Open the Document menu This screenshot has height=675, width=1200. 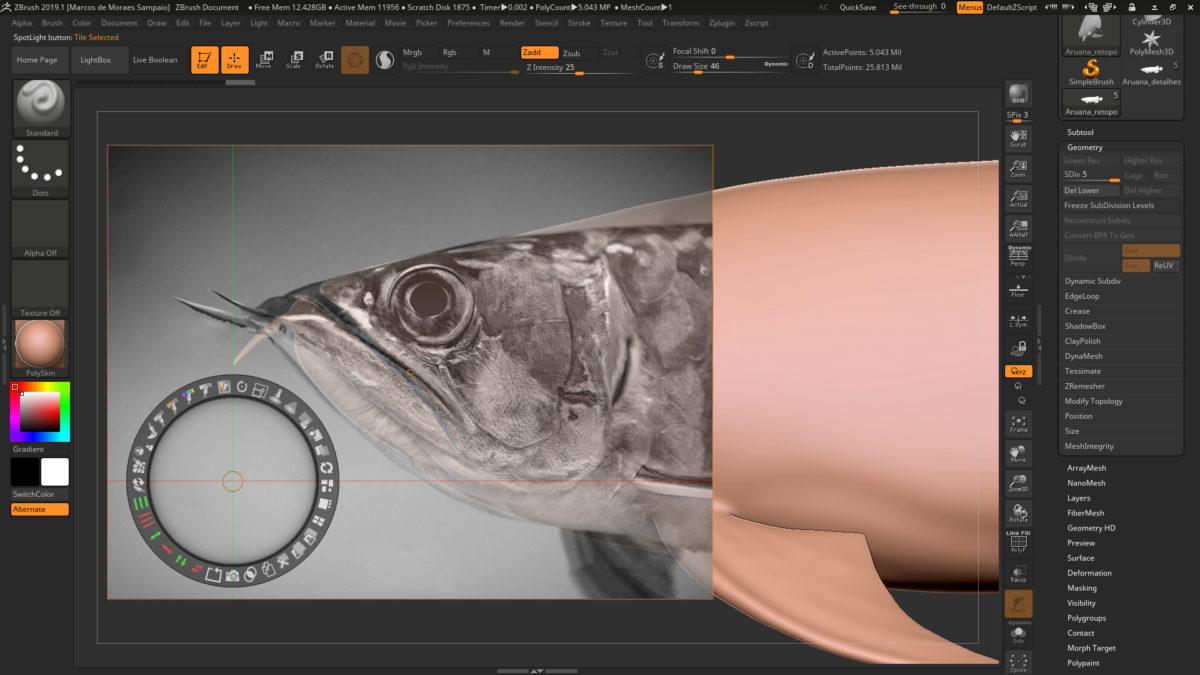click(x=119, y=22)
